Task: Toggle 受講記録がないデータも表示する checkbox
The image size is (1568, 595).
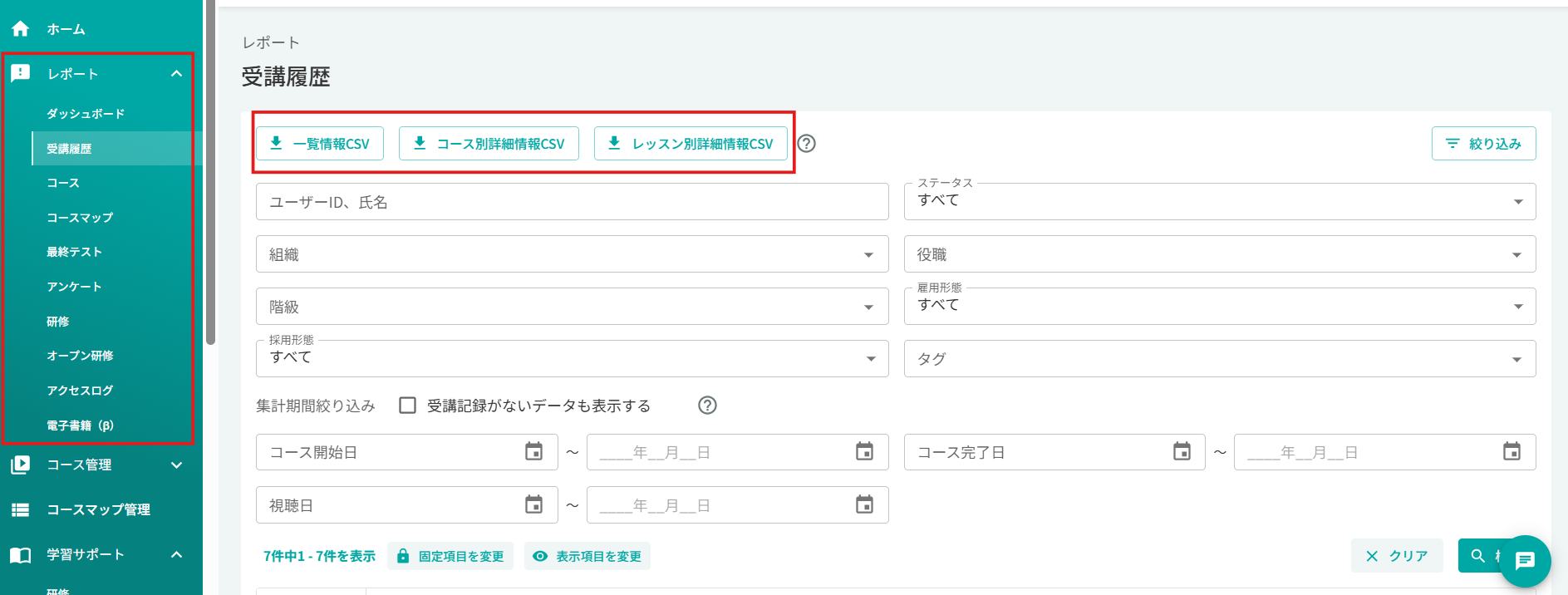Action: pyautogui.click(x=407, y=406)
